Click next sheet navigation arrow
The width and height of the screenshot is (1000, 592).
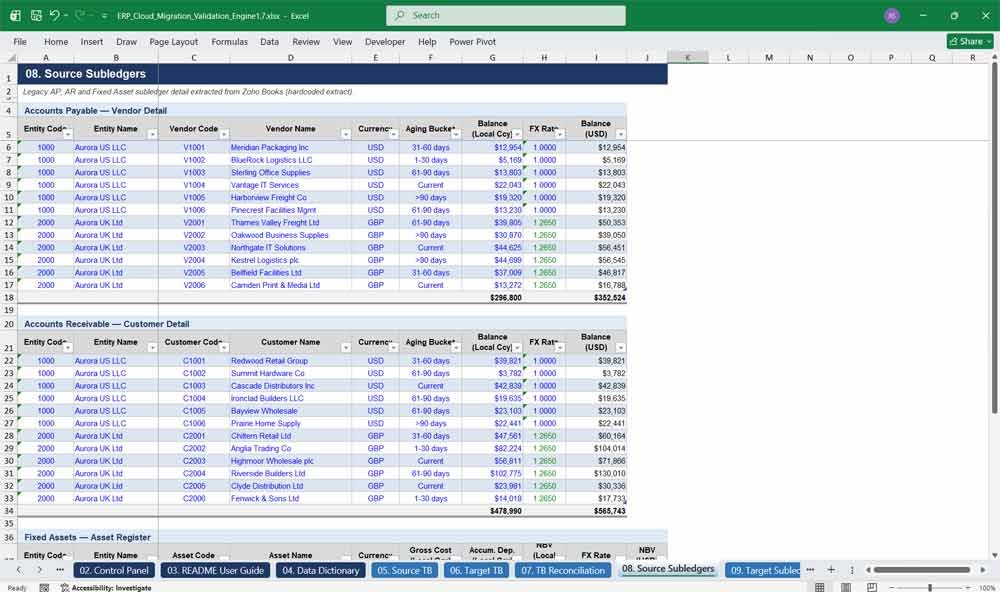coord(40,570)
